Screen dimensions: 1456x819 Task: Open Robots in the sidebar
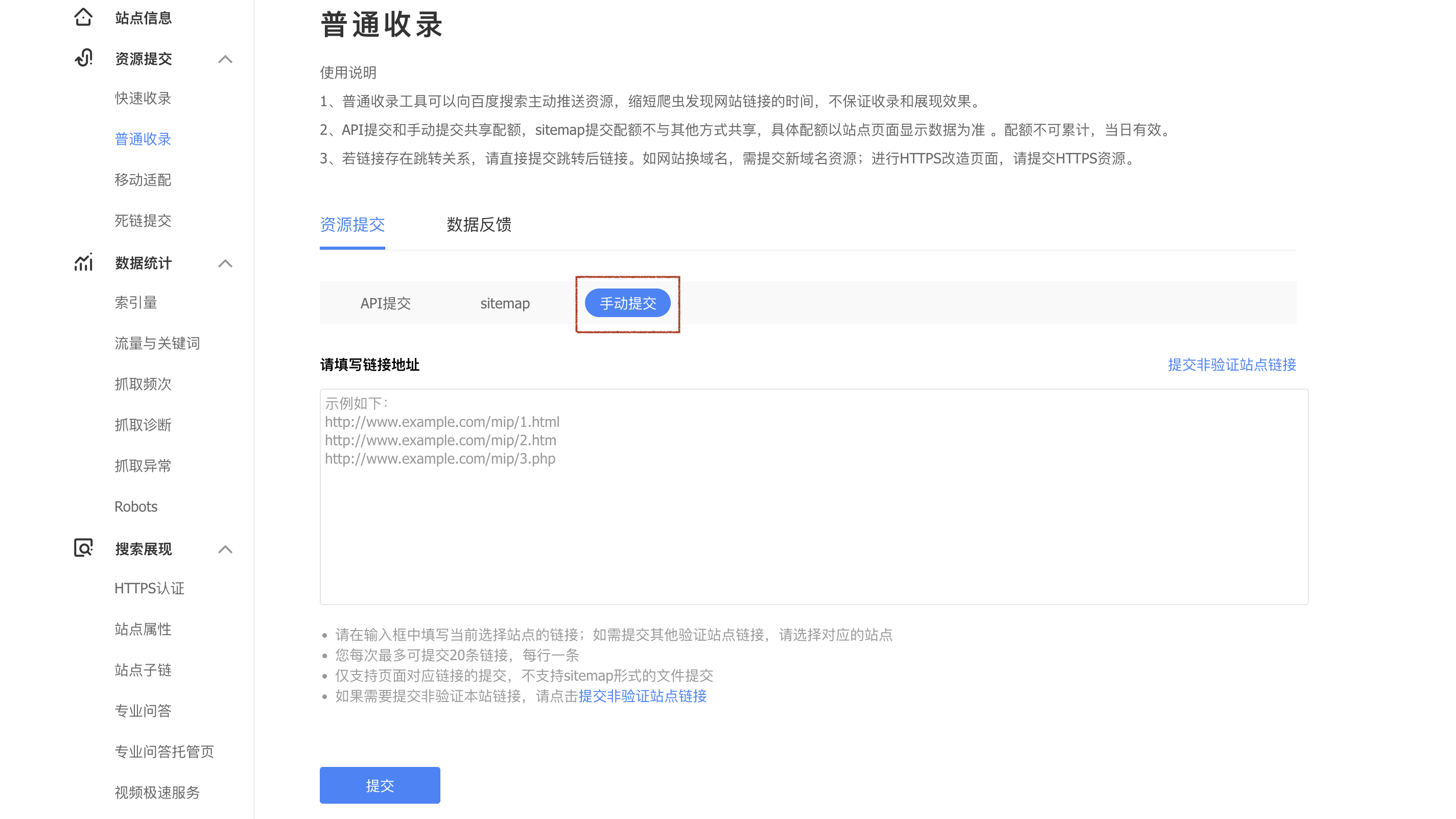coord(136,506)
